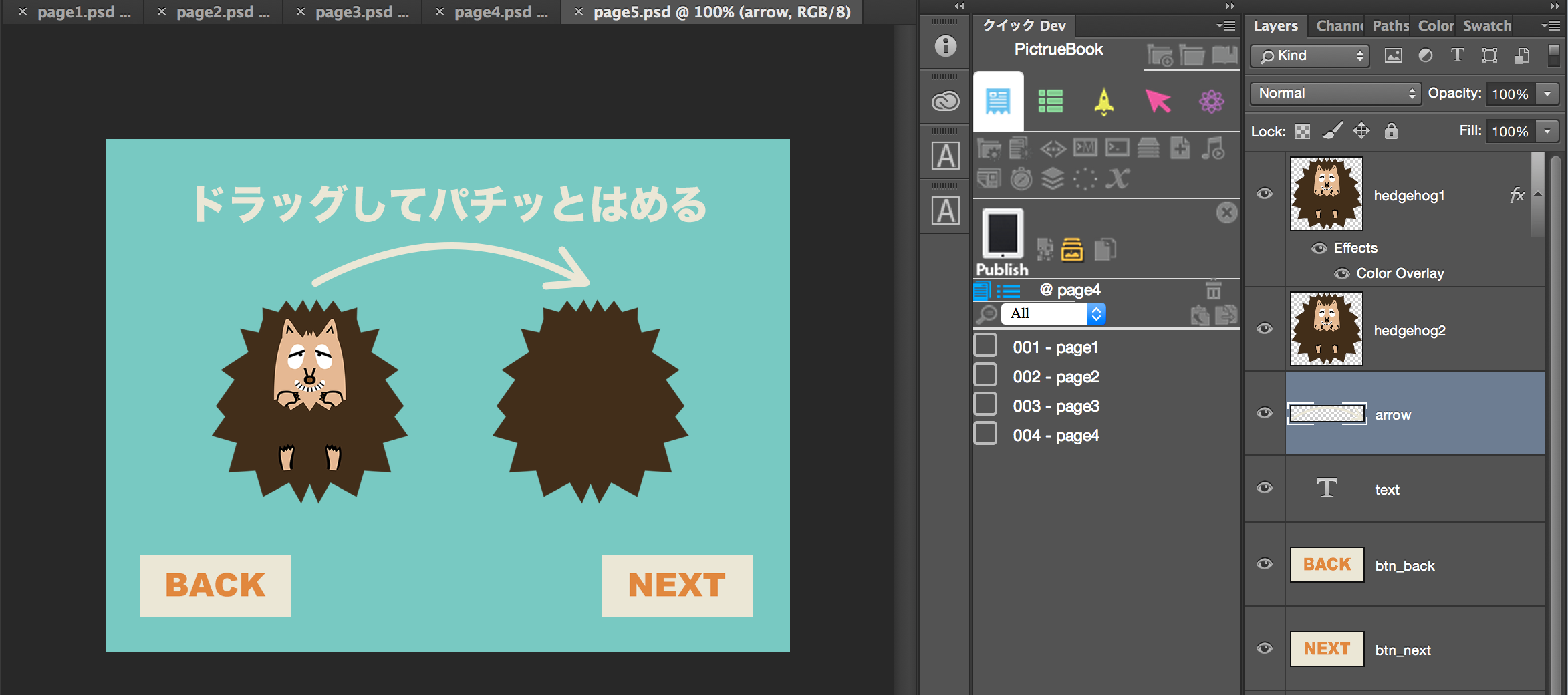Check the 003 - page3 checkbox
Viewport: 1568px width, 695px height.
(985, 404)
